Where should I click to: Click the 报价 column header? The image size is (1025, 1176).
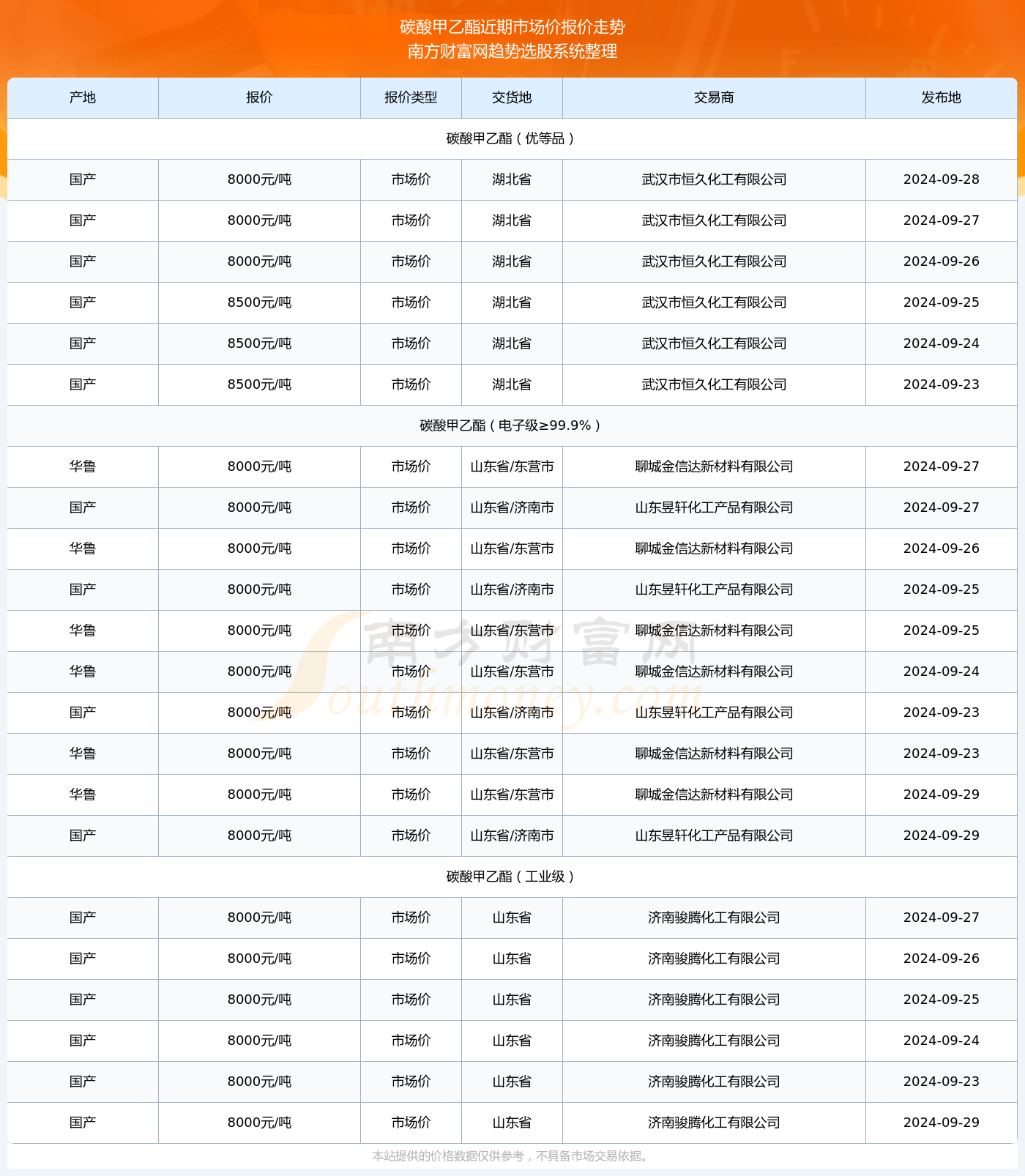point(259,97)
